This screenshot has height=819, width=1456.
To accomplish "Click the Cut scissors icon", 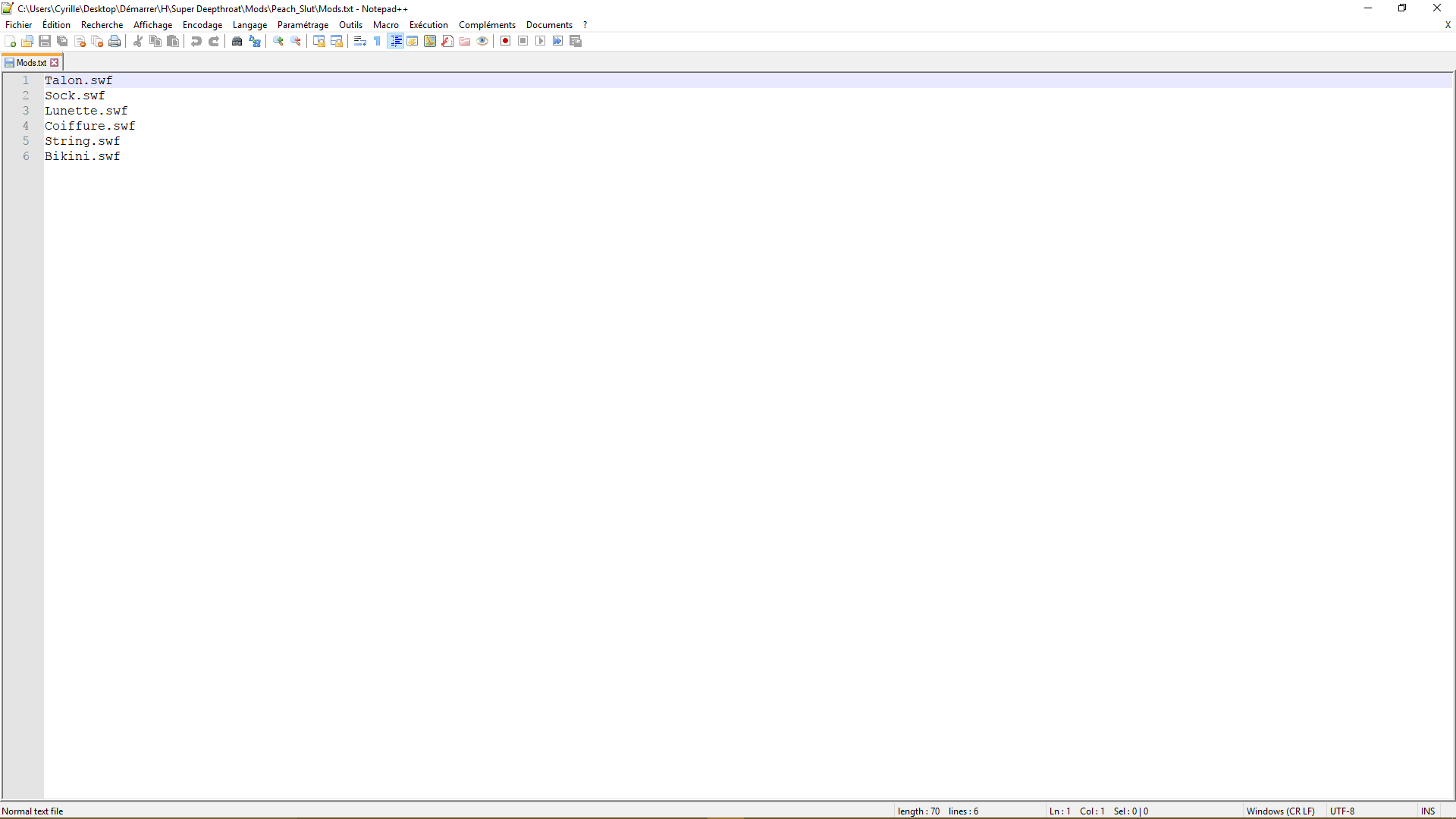I will point(138,41).
